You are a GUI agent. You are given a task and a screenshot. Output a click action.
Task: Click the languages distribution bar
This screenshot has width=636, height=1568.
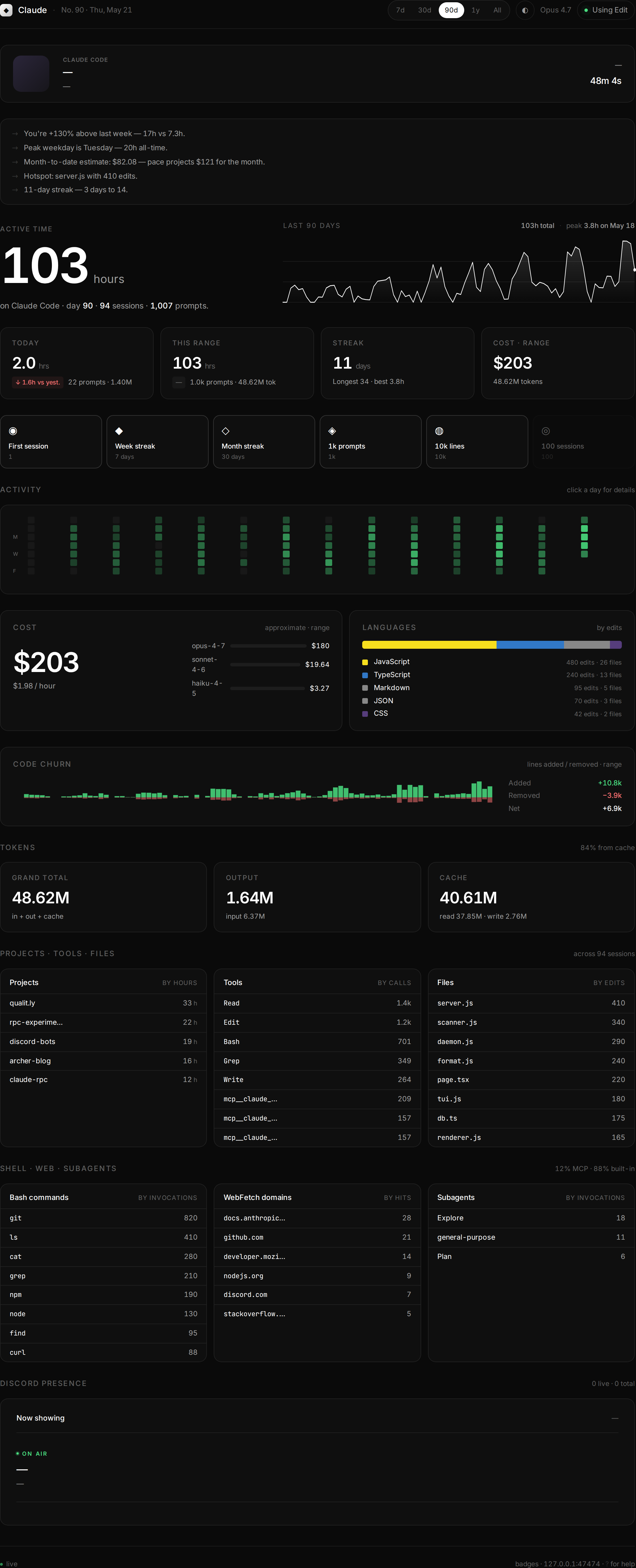[x=492, y=644]
